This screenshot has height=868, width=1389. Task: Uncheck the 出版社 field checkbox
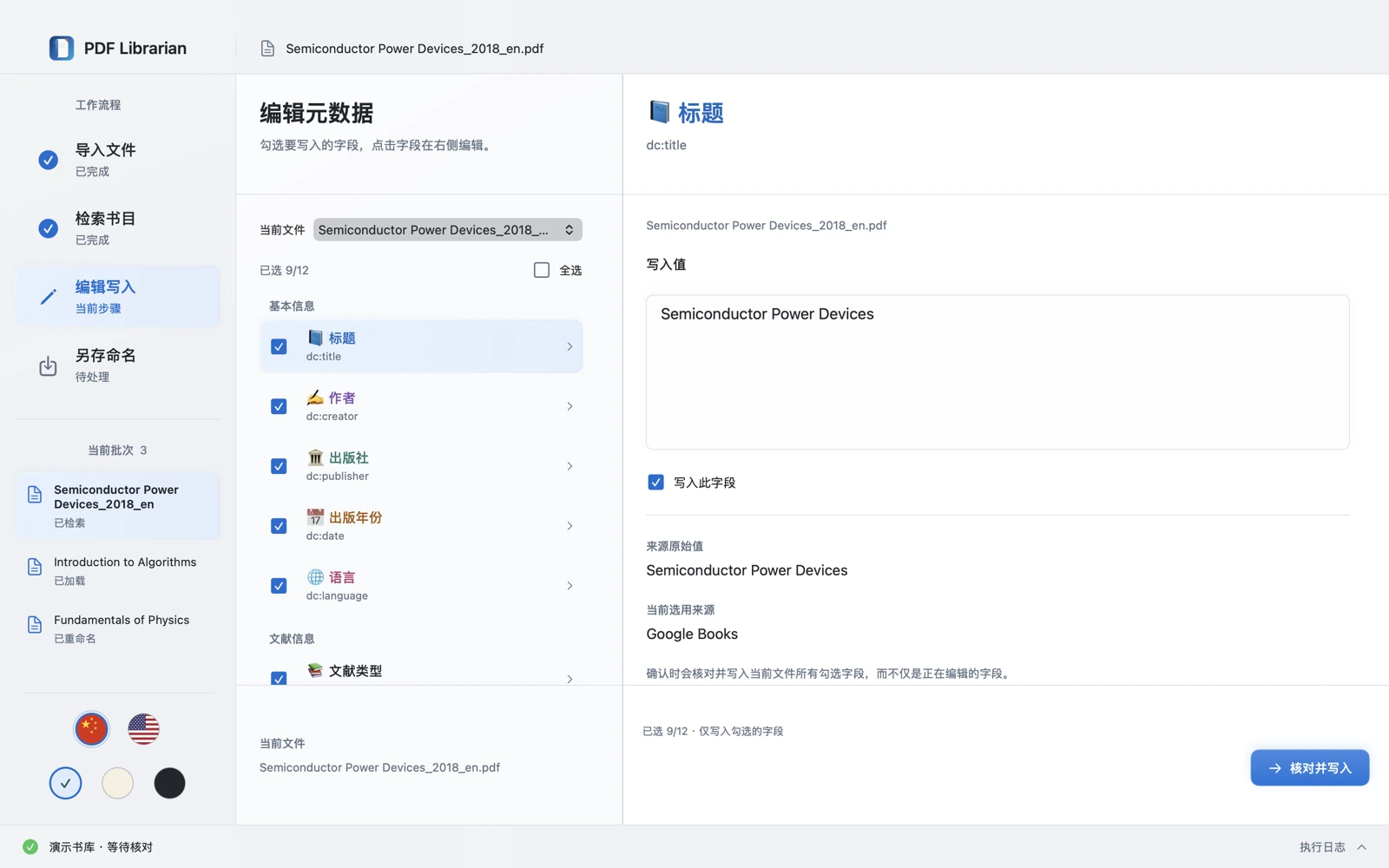(279, 466)
